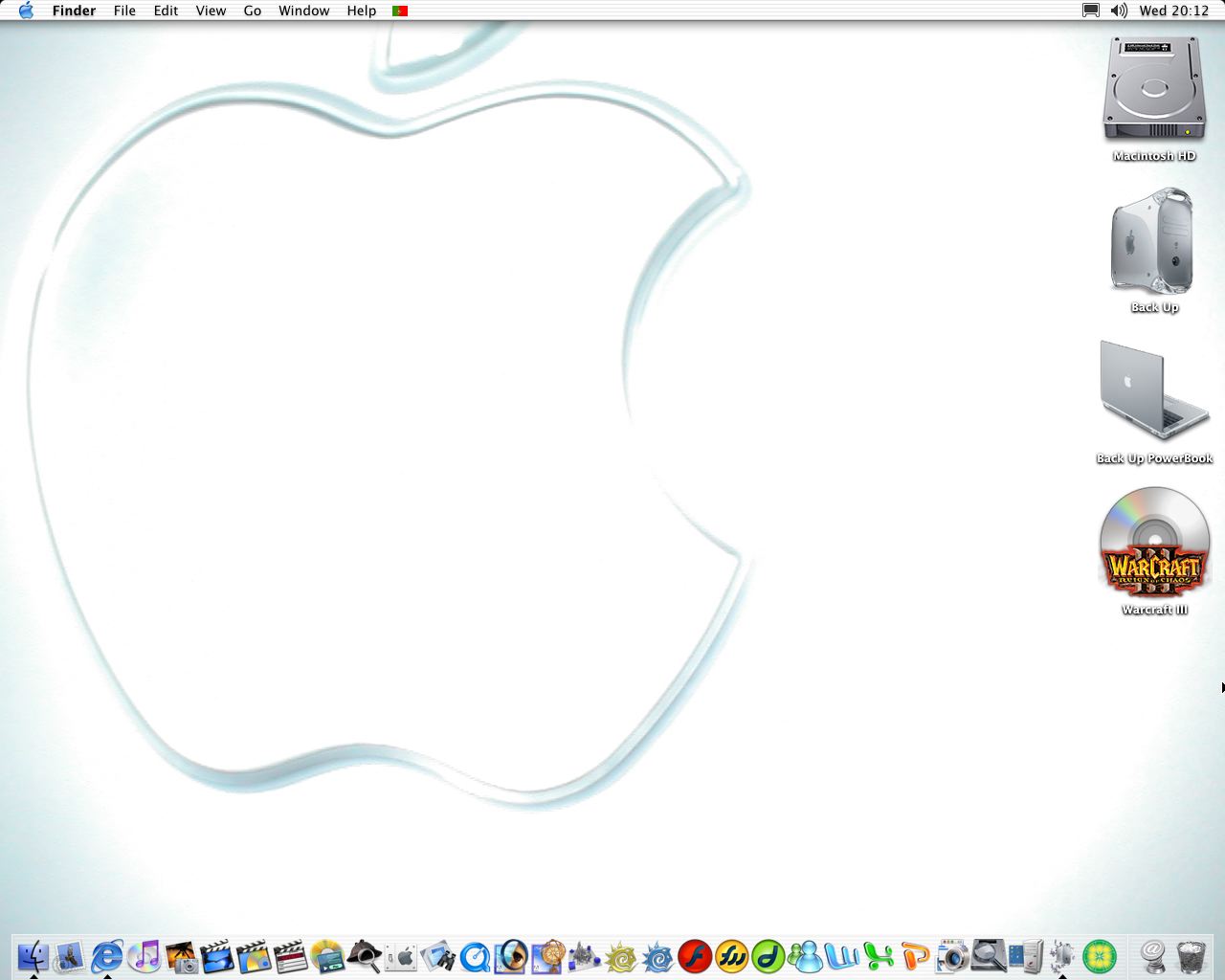Image resolution: width=1225 pixels, height=980 pixels.
Task: Open the Edit menu
Action: 166,11
